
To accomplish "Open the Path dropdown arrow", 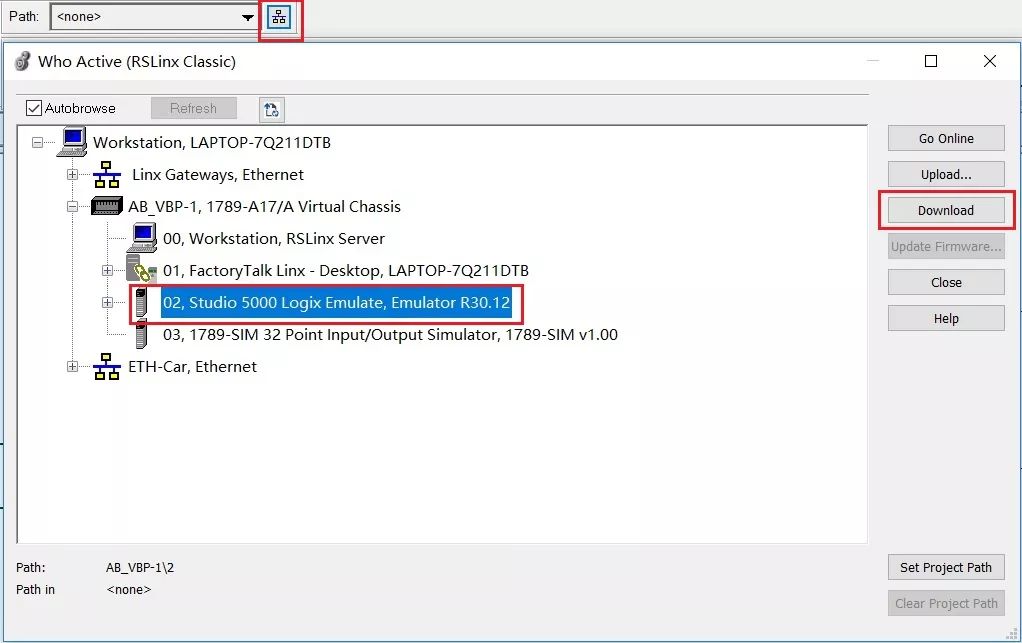I will coord(248,18).
